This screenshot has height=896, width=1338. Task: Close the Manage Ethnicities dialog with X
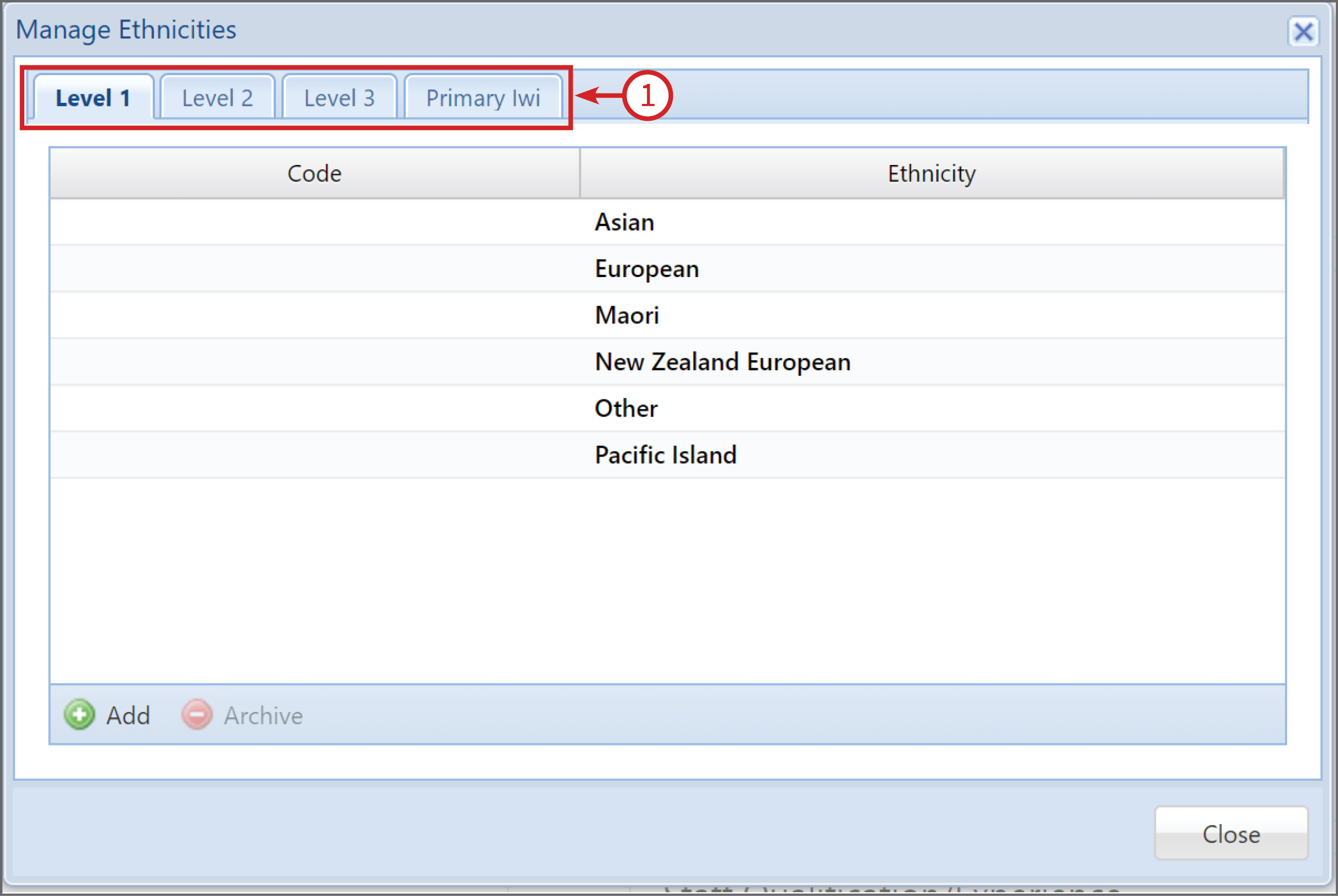pyautogui.click(x=1304, y=31)
